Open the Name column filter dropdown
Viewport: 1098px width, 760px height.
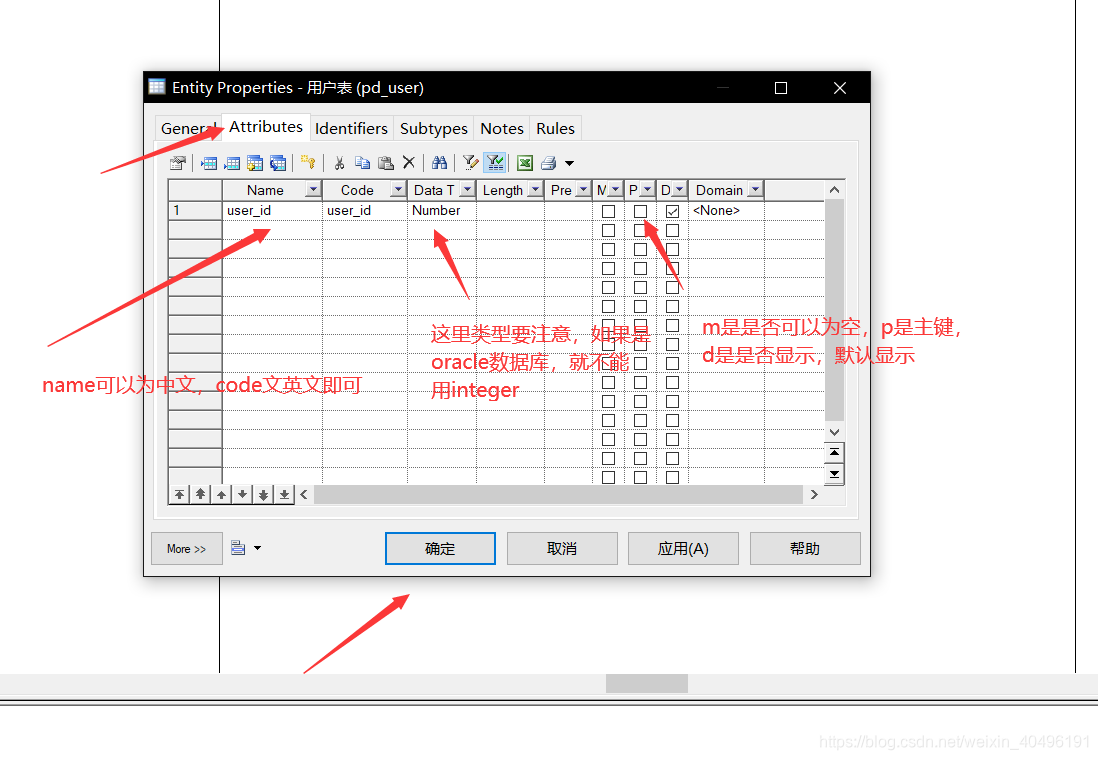coord(313,190)
